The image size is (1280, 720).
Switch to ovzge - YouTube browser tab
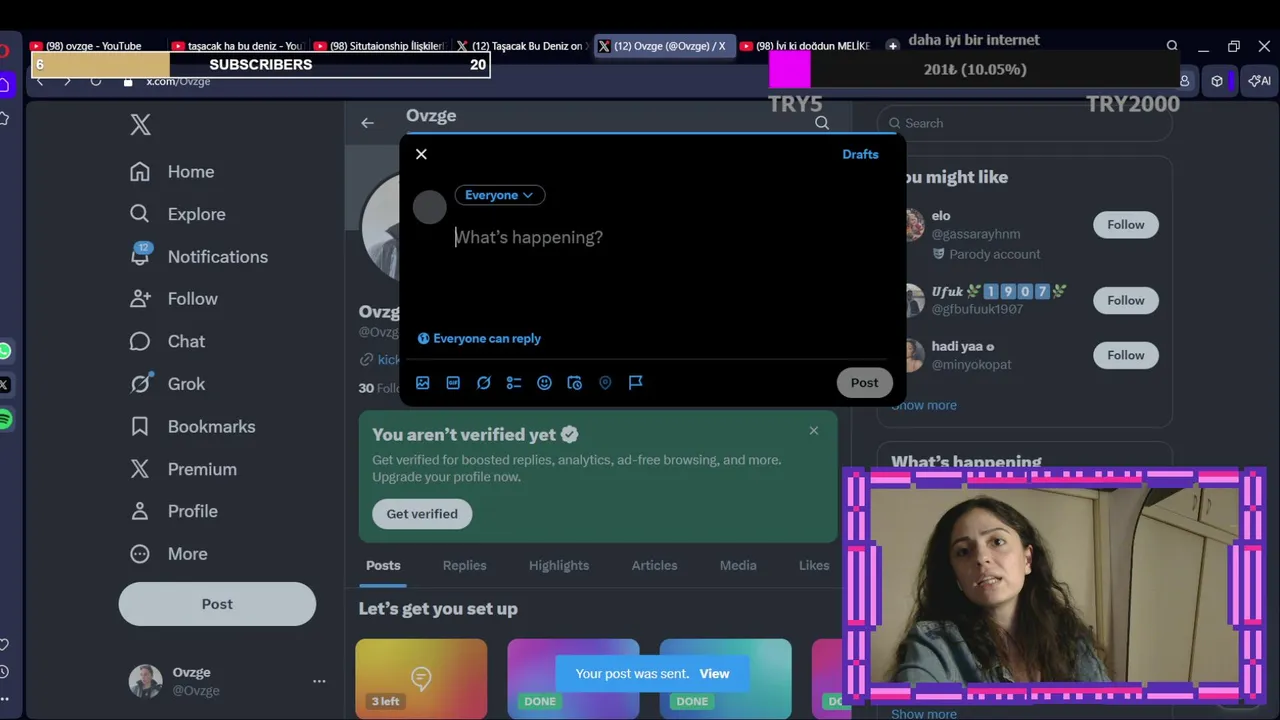click(x=93, y=46)
